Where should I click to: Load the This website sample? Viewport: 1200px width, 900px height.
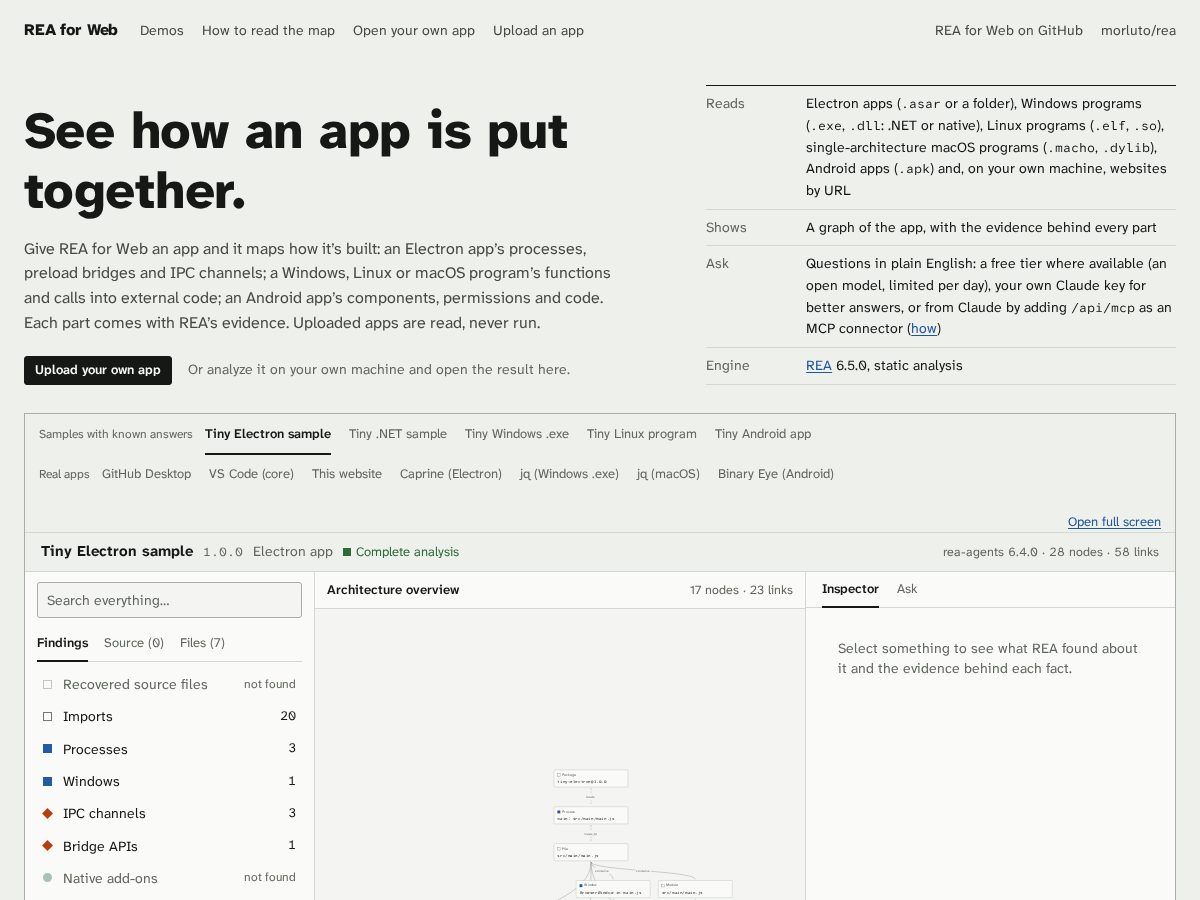coord(347,474)
